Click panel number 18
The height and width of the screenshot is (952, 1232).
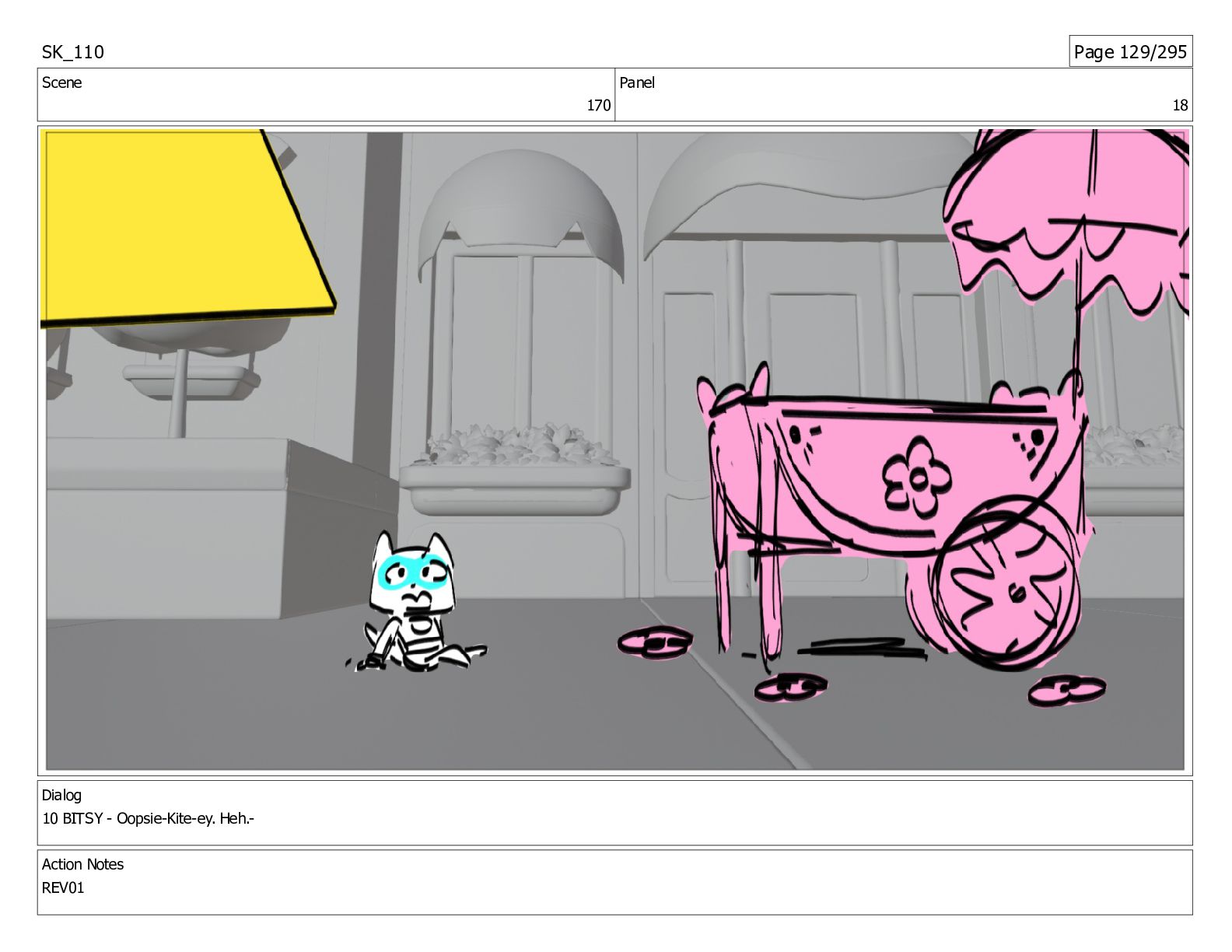pyautogui.click(x=1180, y=106)
